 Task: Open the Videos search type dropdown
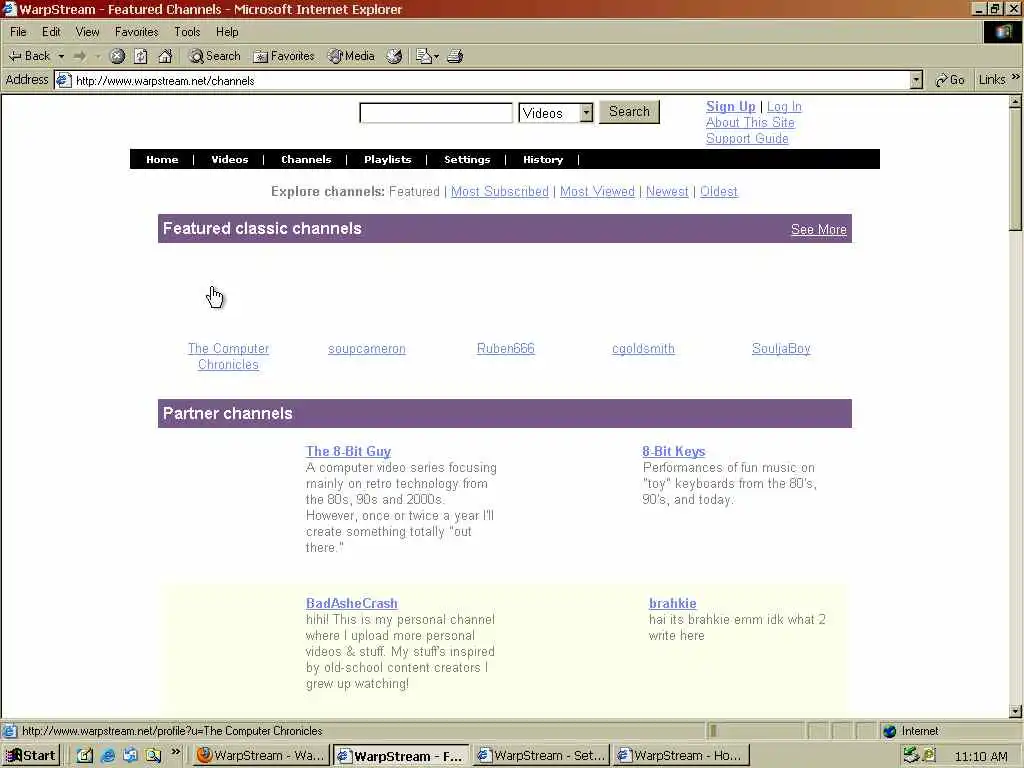556,113
